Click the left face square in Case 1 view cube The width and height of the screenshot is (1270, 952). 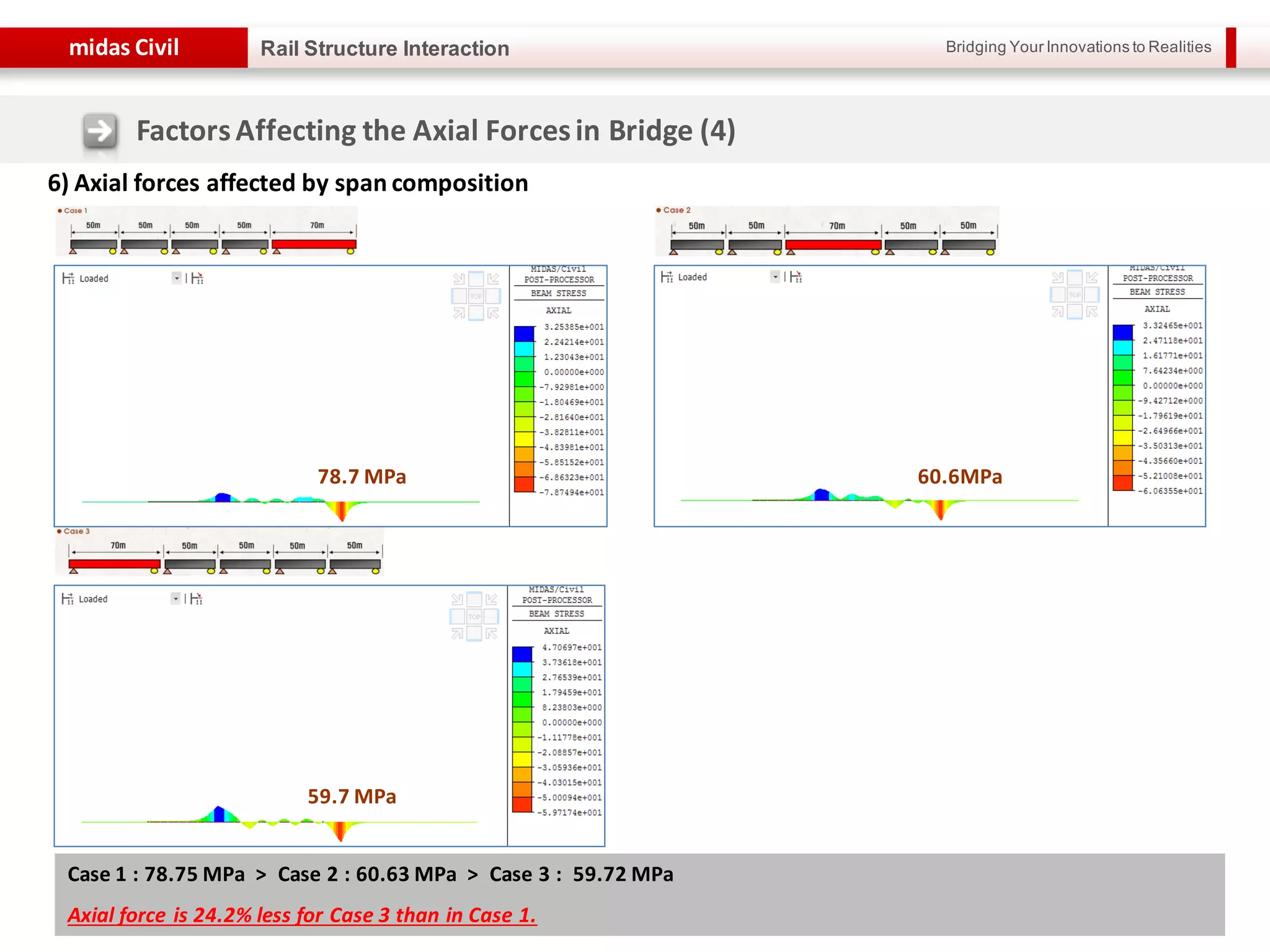[459, 296]
